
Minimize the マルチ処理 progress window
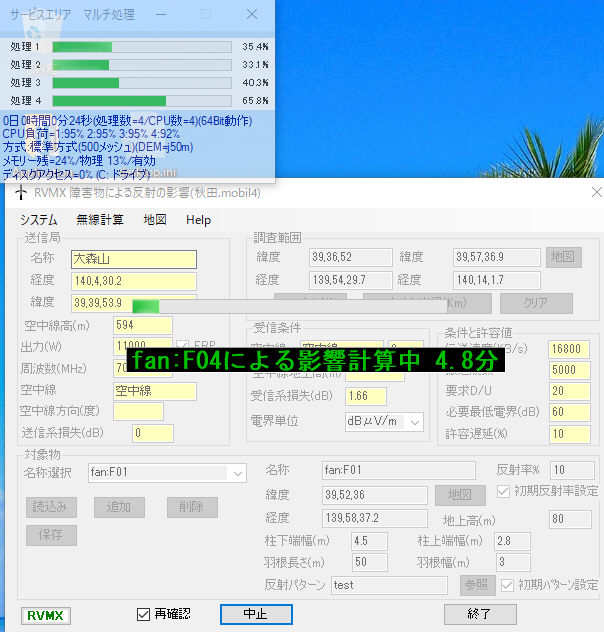coord(160,15)
